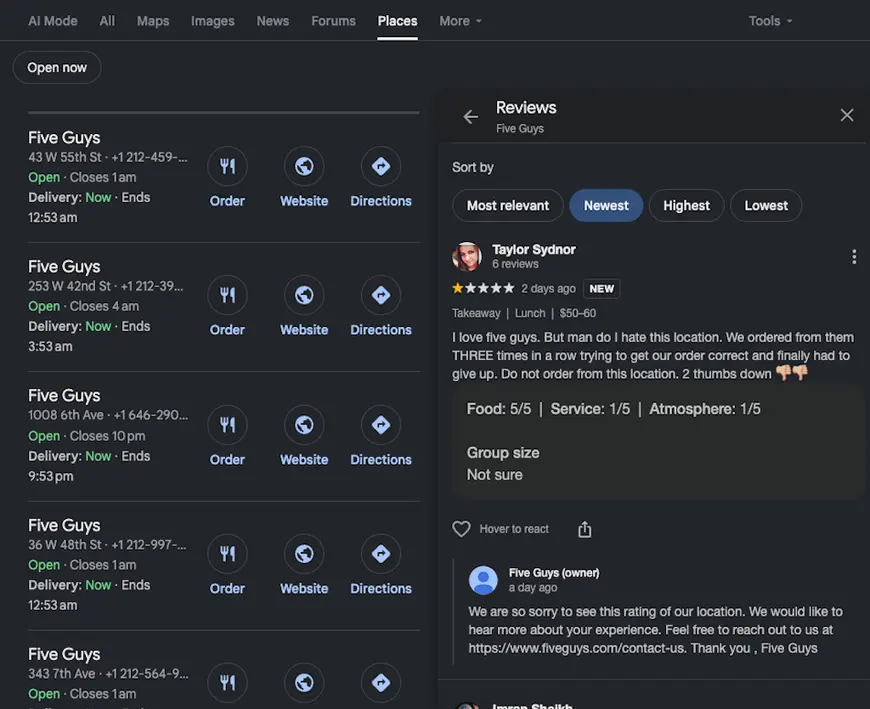Open Website icon for 43 W 55th St
870x709 pixels.
[304, 166]
